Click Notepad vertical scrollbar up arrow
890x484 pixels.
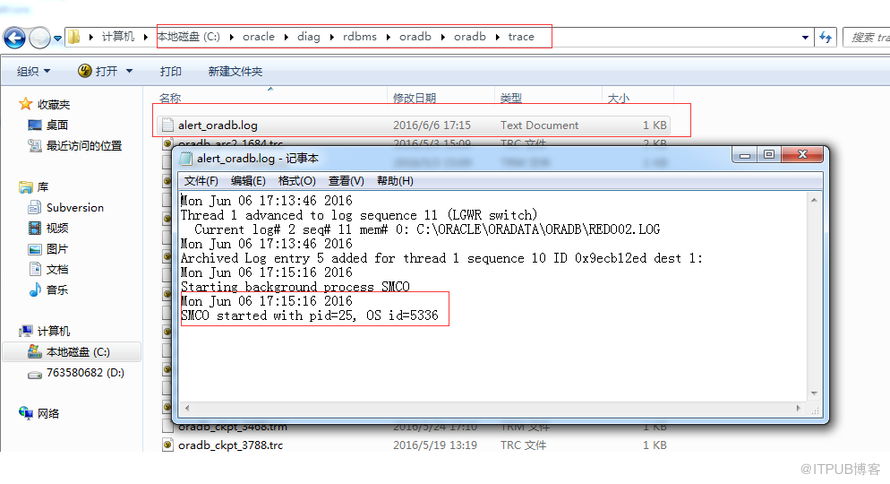pos(814,200)
